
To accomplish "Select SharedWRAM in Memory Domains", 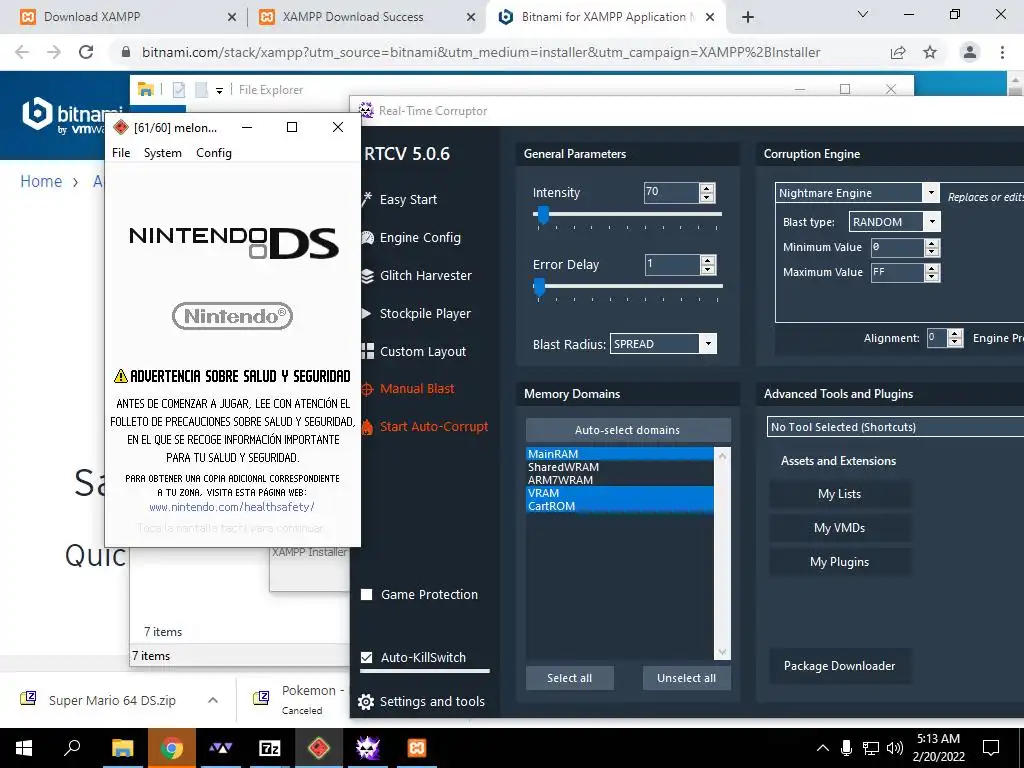I will (620, 467).
